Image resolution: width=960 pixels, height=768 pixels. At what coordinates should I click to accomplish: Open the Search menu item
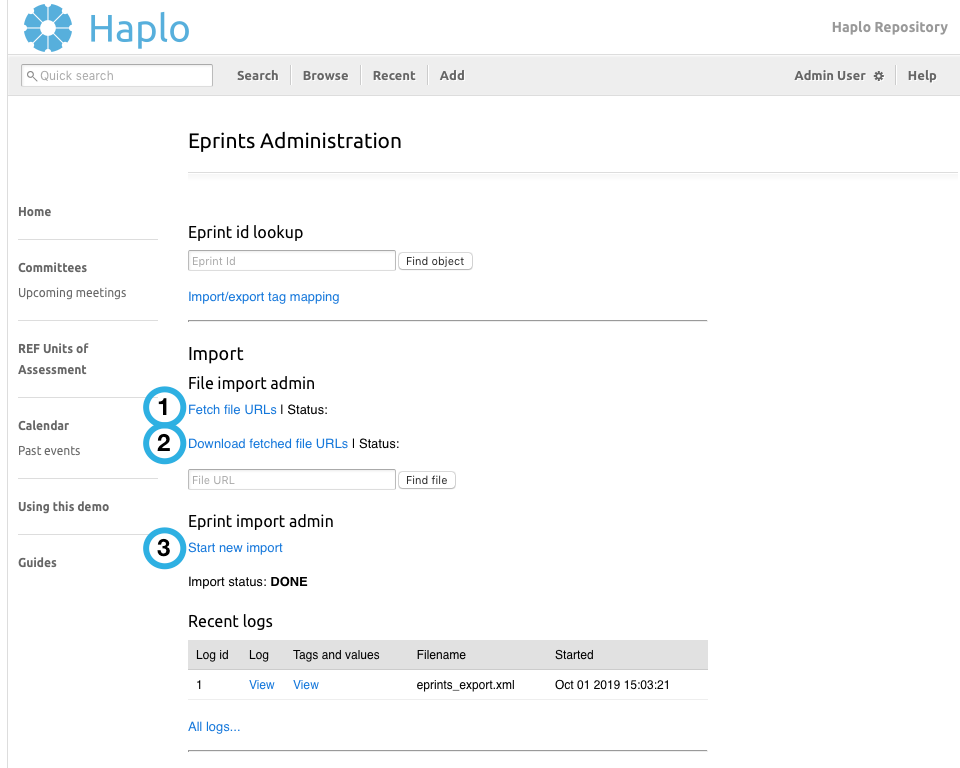[x=257, y=75]
